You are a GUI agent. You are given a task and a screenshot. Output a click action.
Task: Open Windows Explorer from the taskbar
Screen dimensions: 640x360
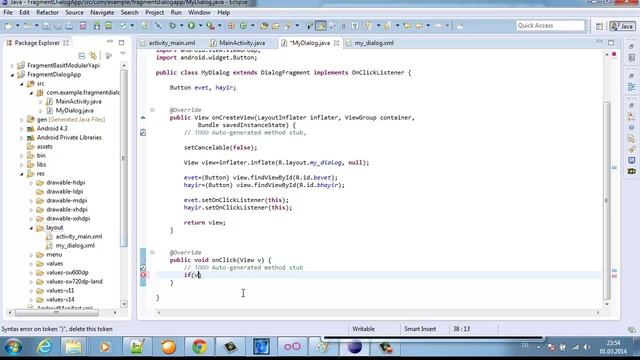click(73, 347)
